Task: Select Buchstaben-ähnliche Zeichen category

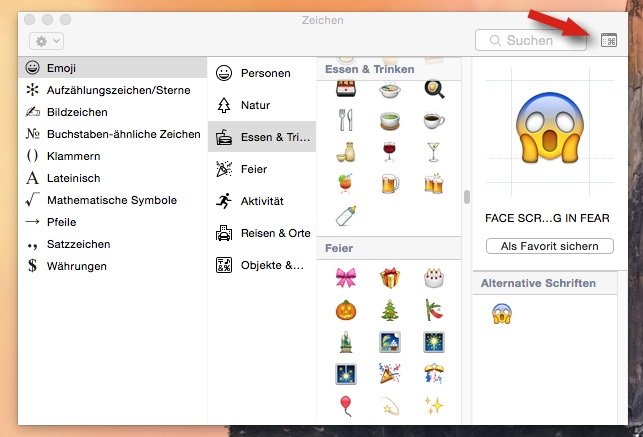Action: coord(113,134)
